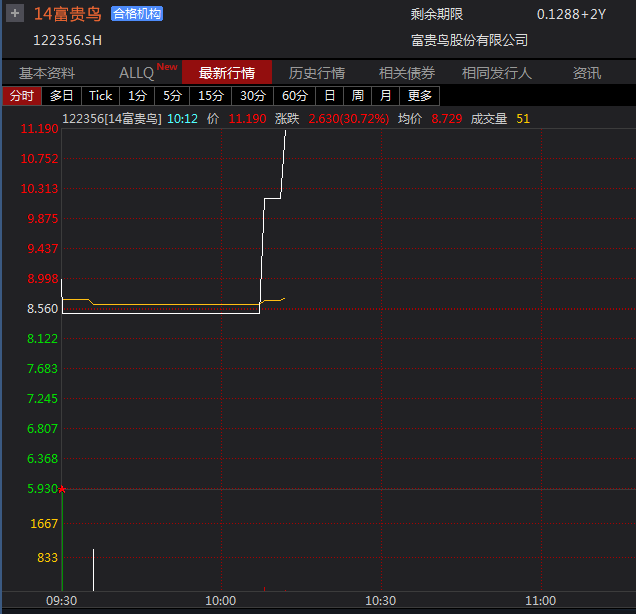Select the 60分 chart interval
Screen dimensions: 636x614
295,96
